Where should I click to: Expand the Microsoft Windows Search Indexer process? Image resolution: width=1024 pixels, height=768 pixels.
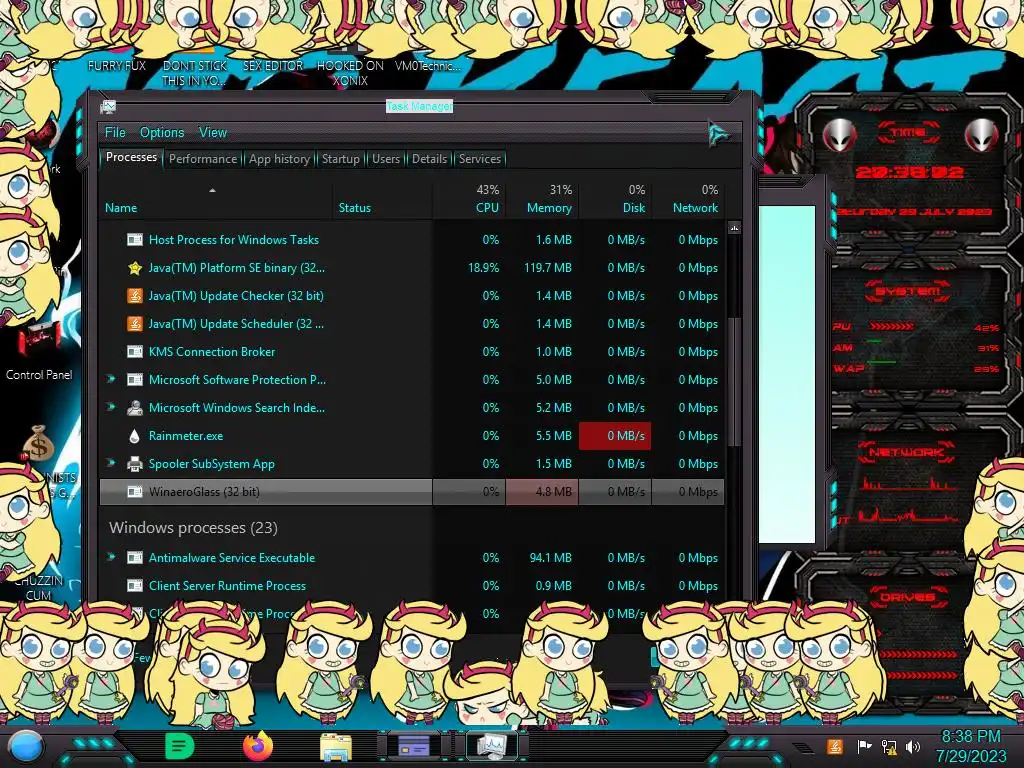[111, 407]
